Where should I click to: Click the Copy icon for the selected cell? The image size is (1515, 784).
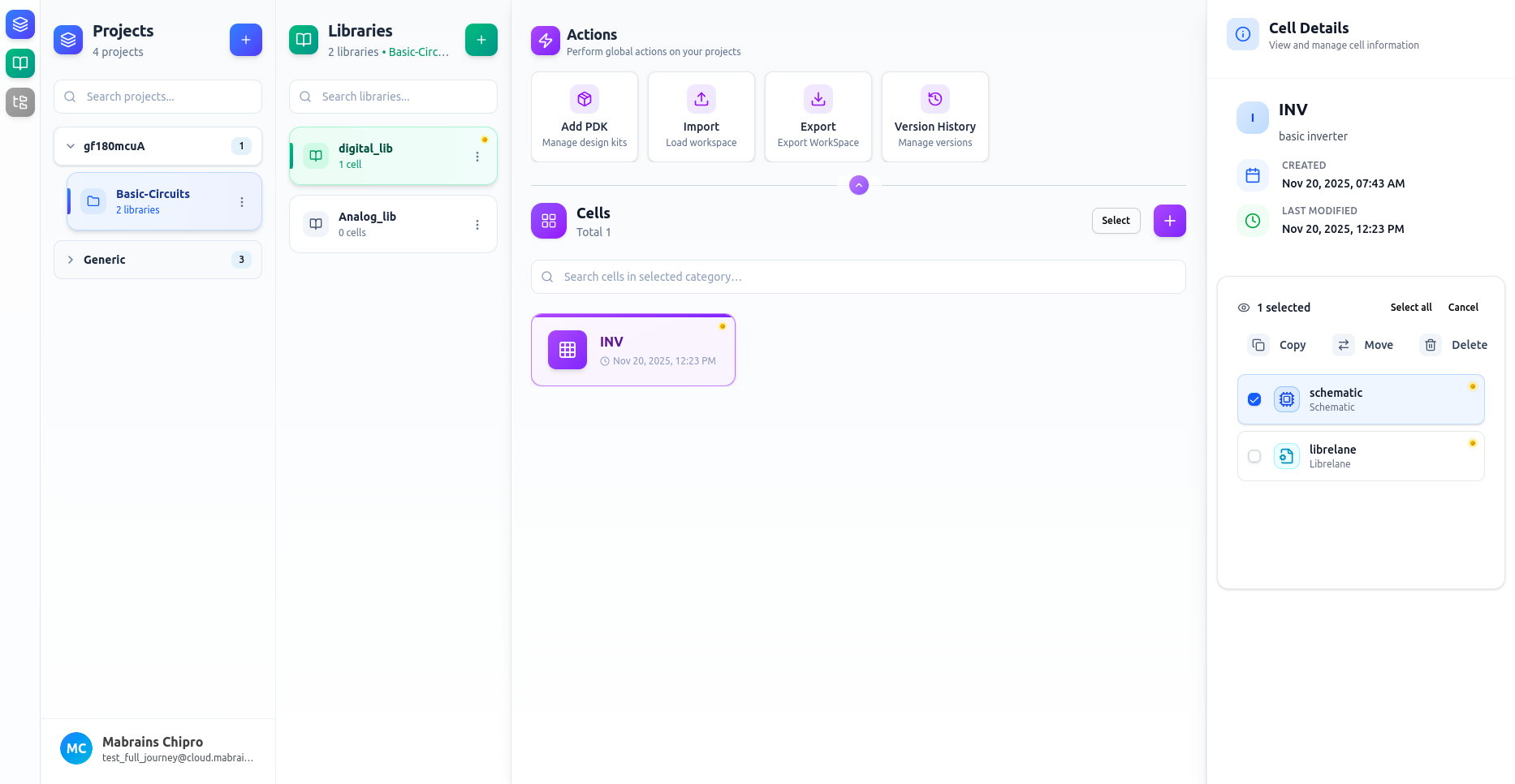(1259, 344)
